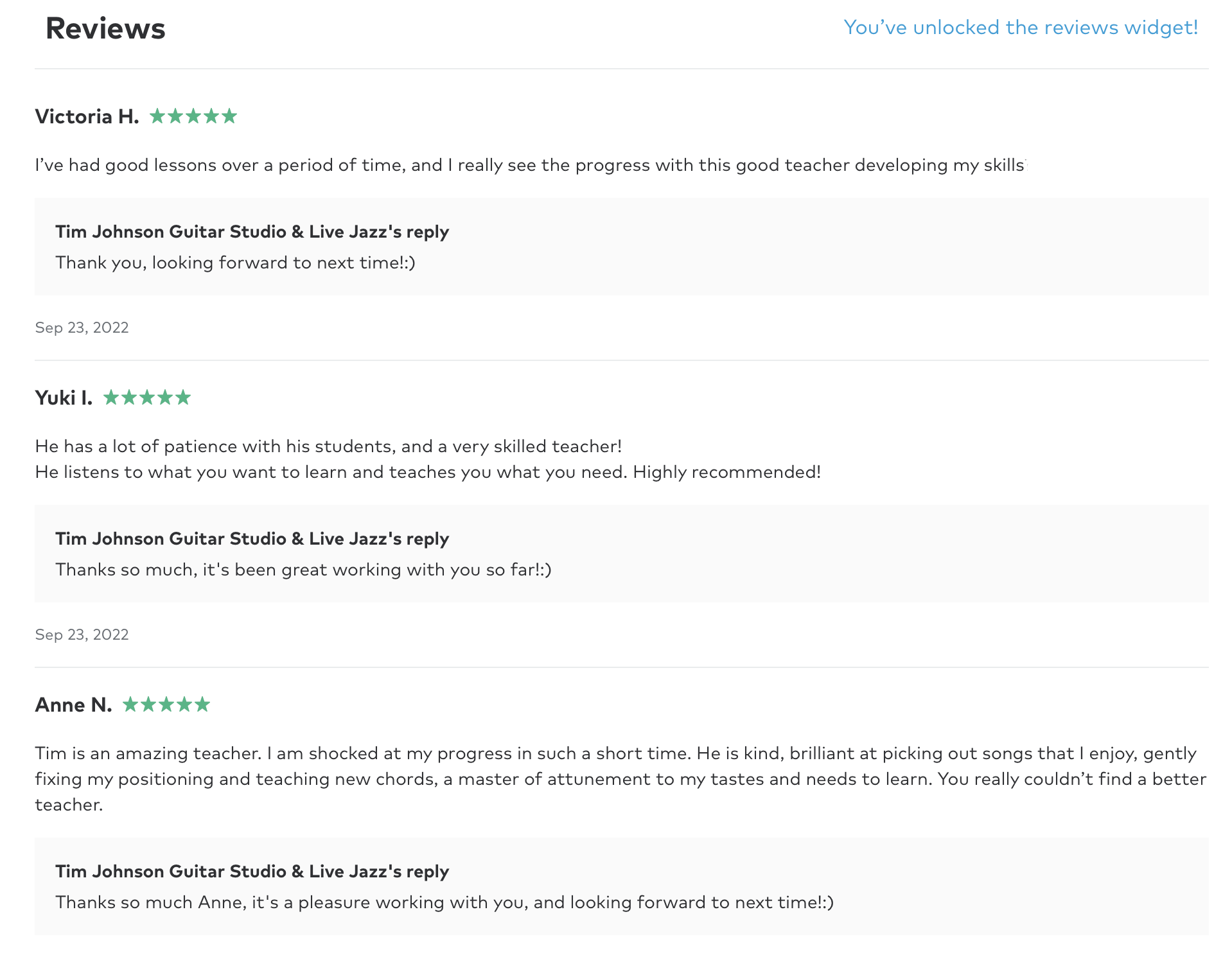Click Yuki's 'Highly recommended' review text

(428, 459)
